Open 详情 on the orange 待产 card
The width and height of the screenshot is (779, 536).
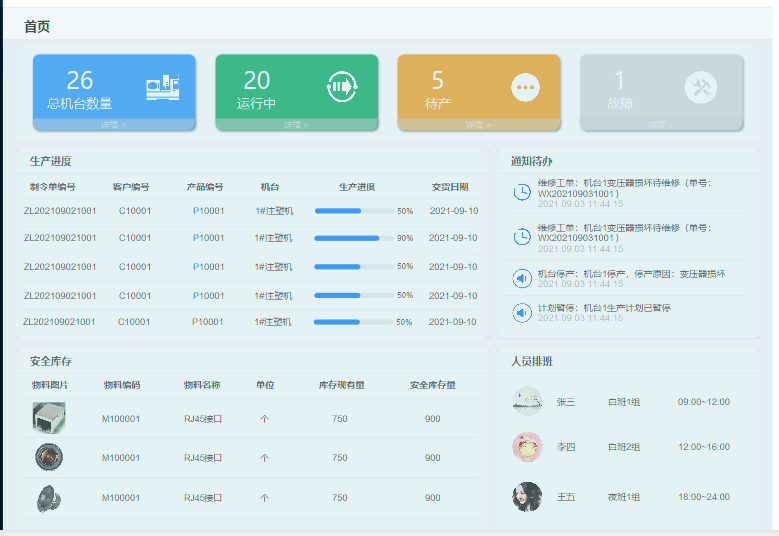click(x=478, y=125)
